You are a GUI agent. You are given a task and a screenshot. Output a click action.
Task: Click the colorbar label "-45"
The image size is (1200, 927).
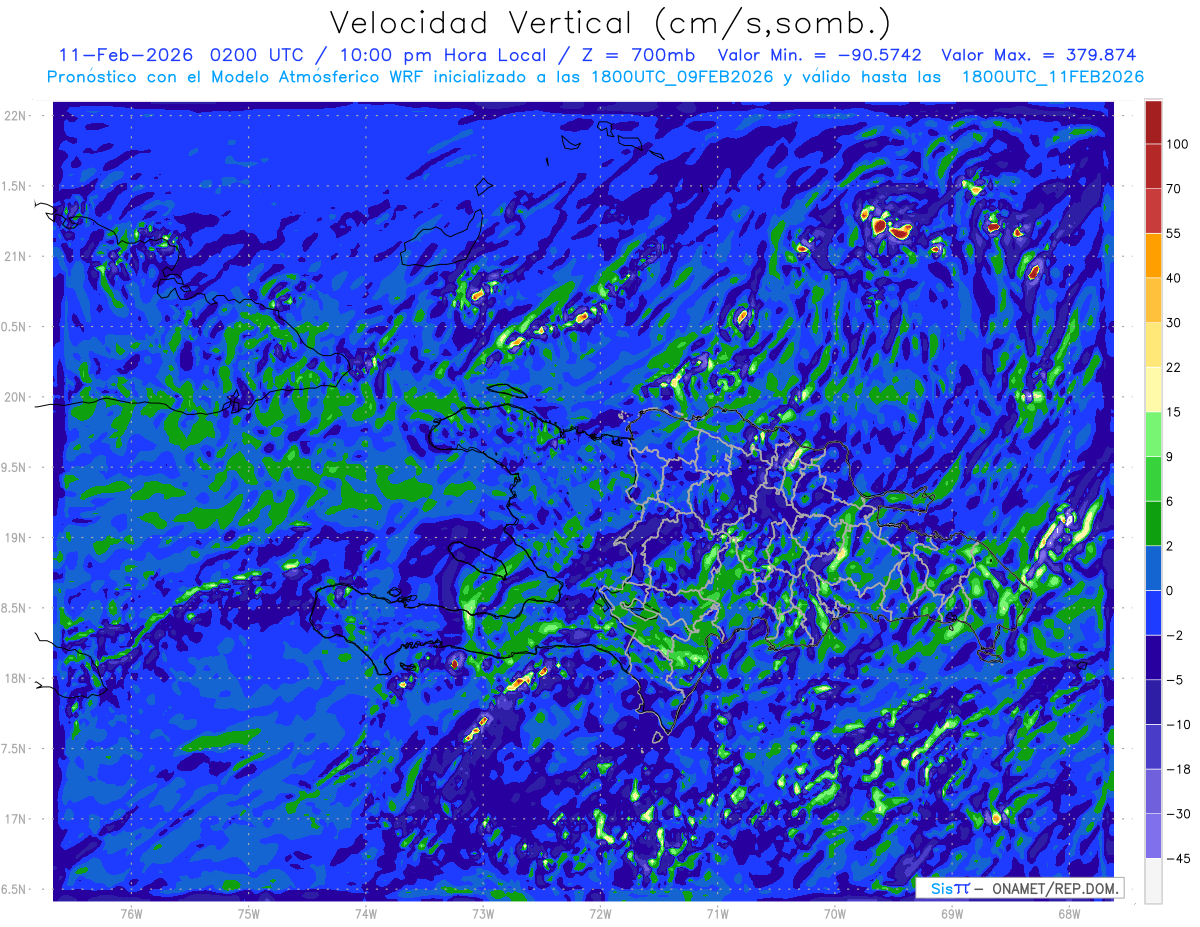1177,858
